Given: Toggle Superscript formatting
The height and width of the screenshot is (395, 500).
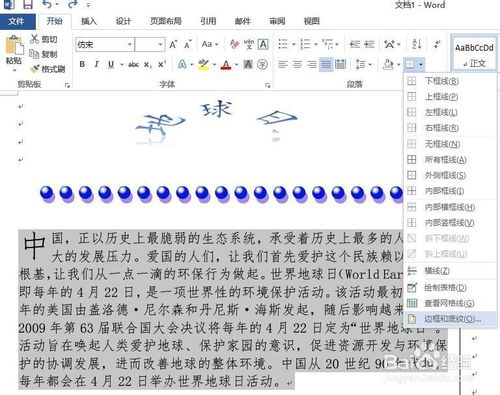Looking at the screenshot, I should coord(162,64).
